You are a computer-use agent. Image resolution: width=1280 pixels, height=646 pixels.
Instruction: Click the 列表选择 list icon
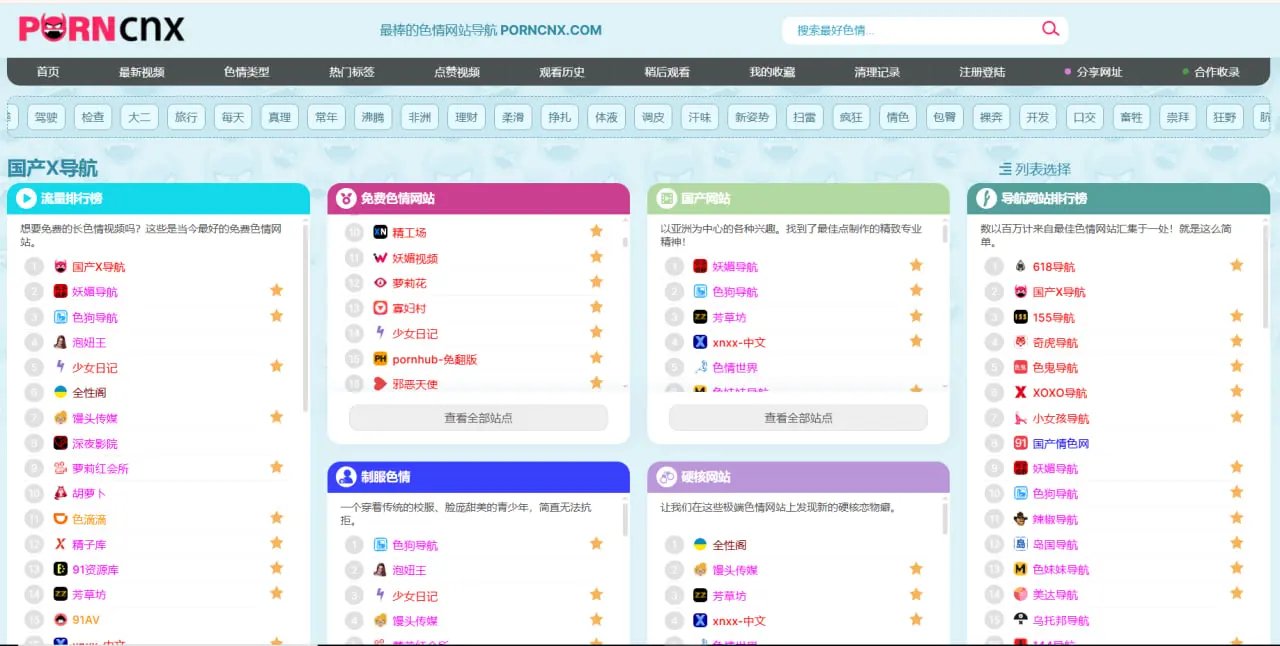1005,170
